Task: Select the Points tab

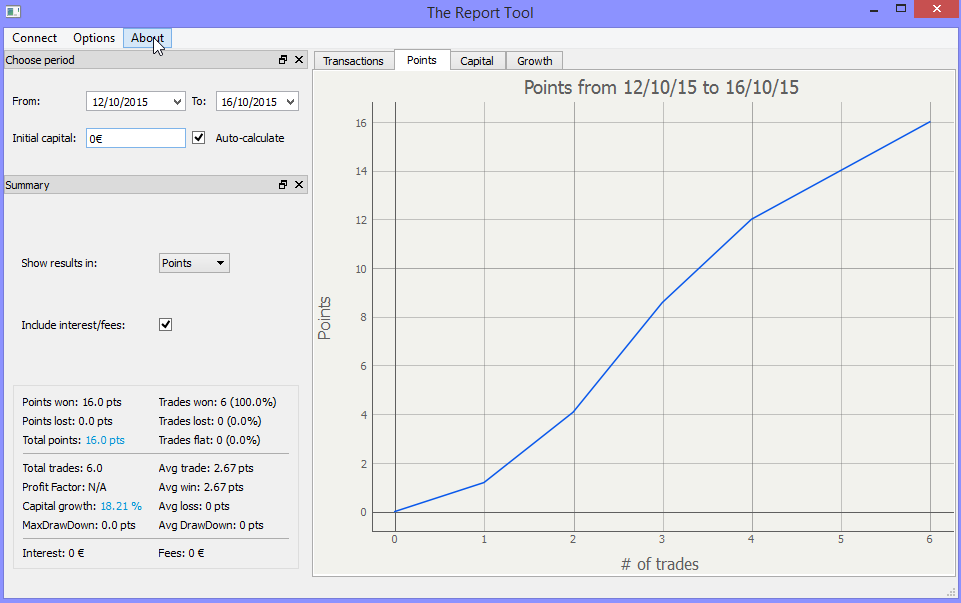Action: tap(422, 60)
